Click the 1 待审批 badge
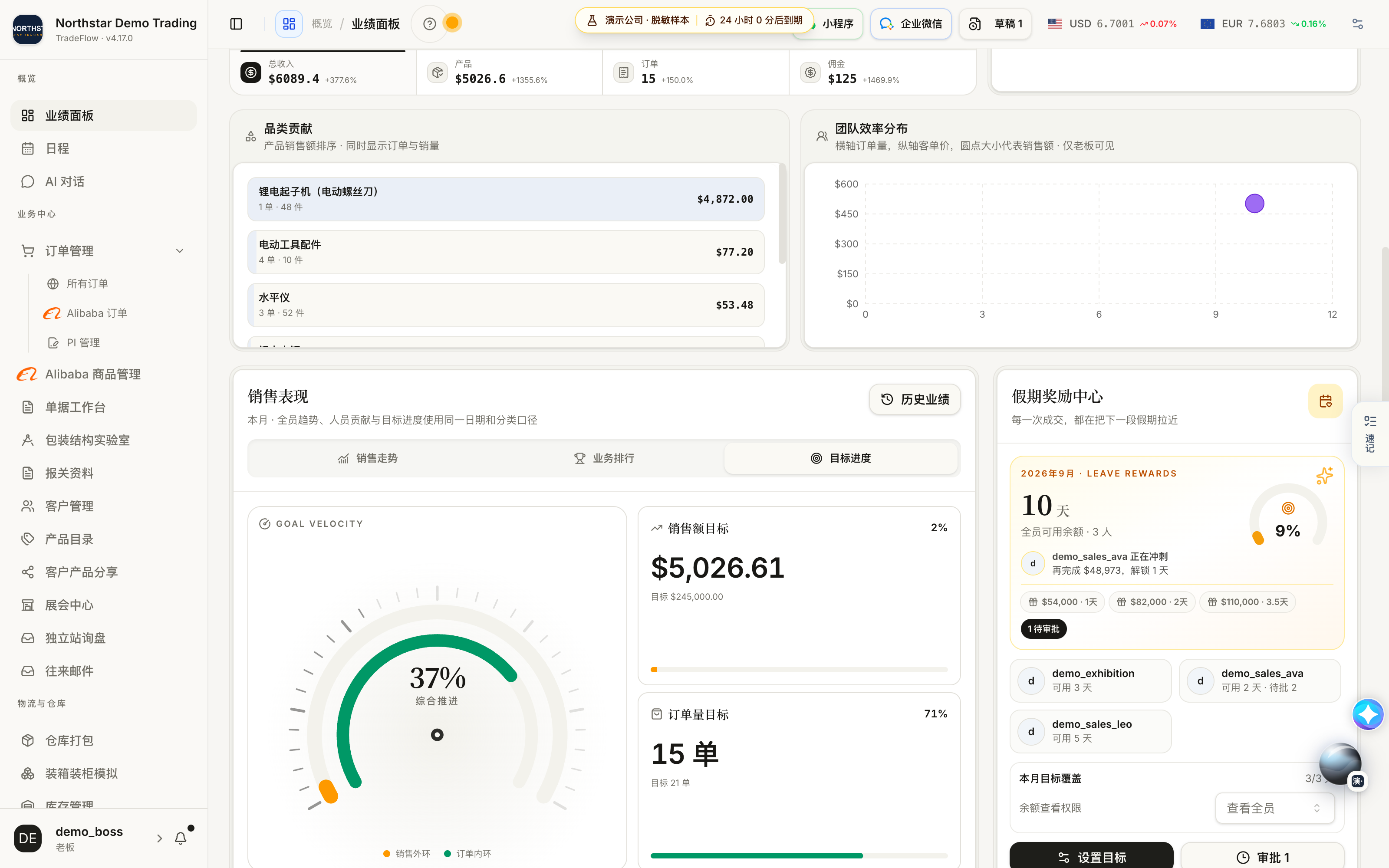 coord(1043,628)
